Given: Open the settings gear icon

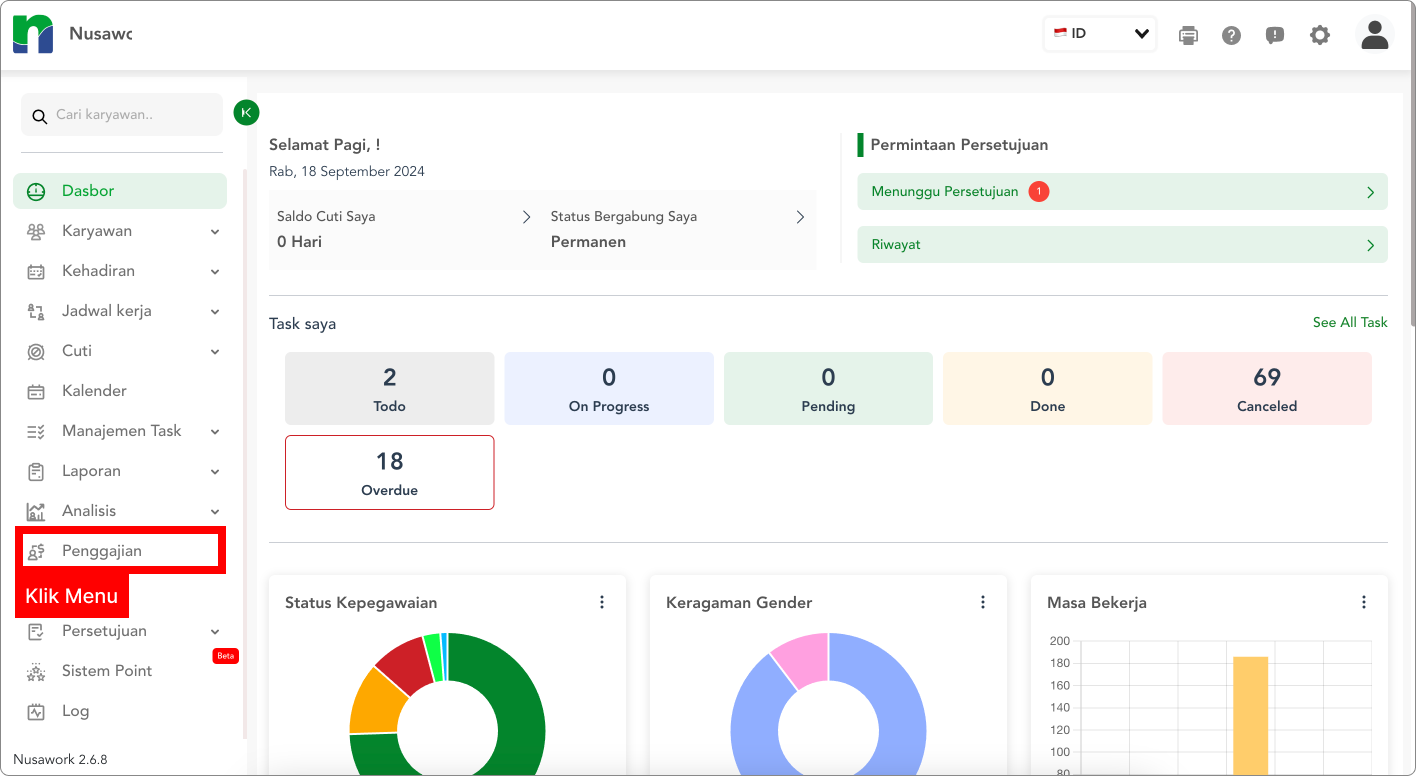Looking at the screenshot, I should tap(1320, 36).
